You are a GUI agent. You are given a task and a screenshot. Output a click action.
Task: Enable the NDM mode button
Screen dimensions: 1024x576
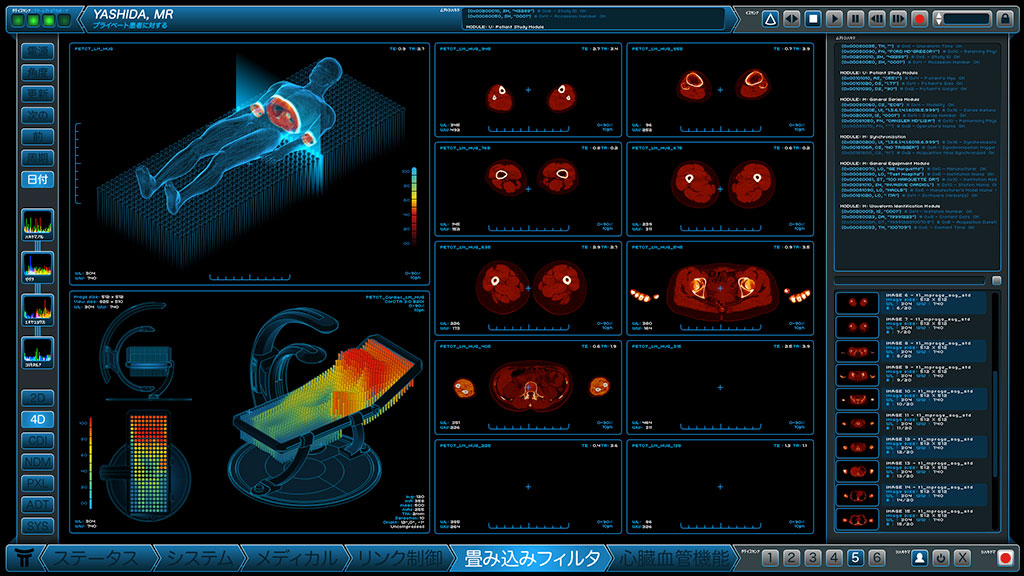(x=38, y=462)
